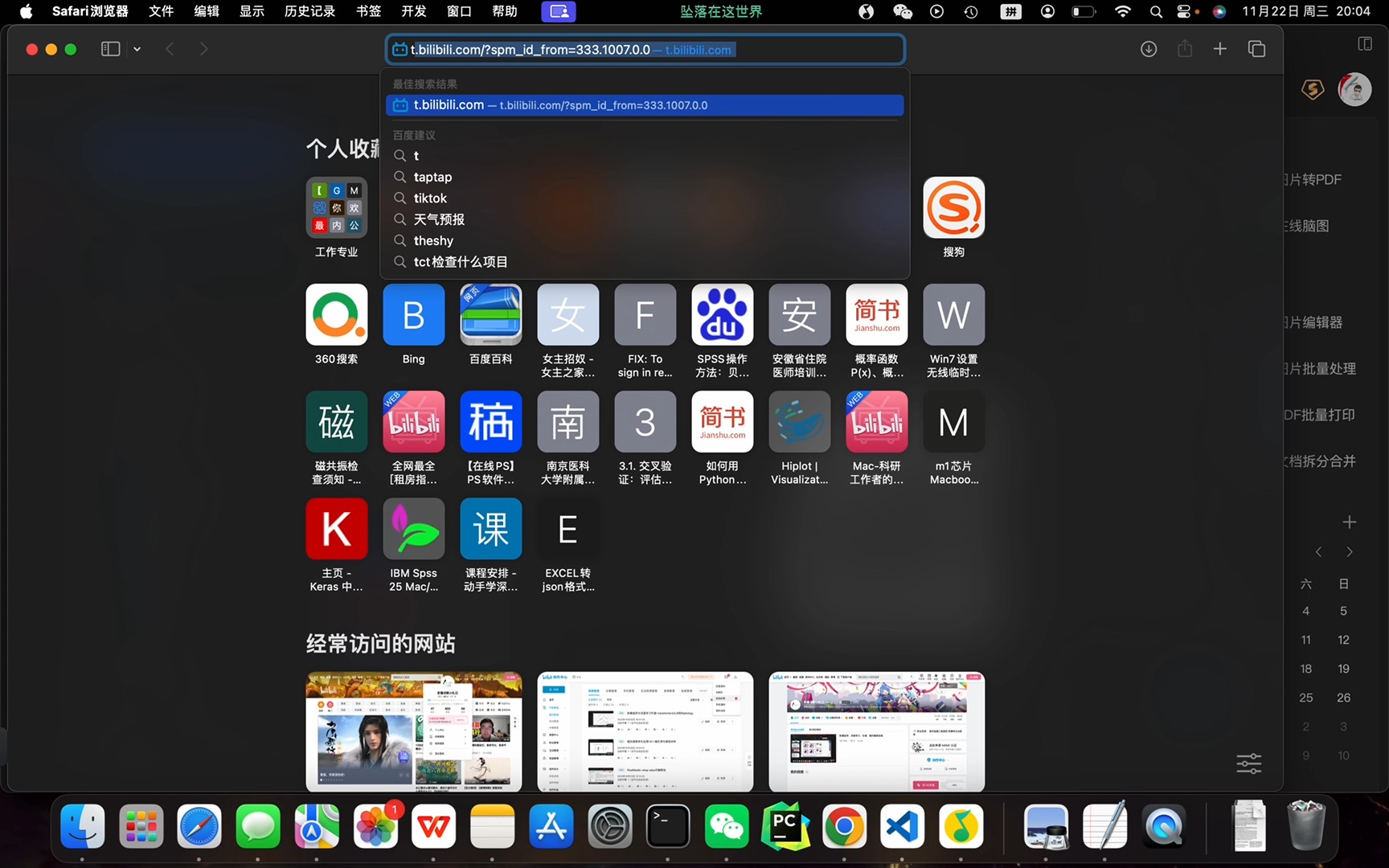Open the 书签 menu

tap(368, 11)
